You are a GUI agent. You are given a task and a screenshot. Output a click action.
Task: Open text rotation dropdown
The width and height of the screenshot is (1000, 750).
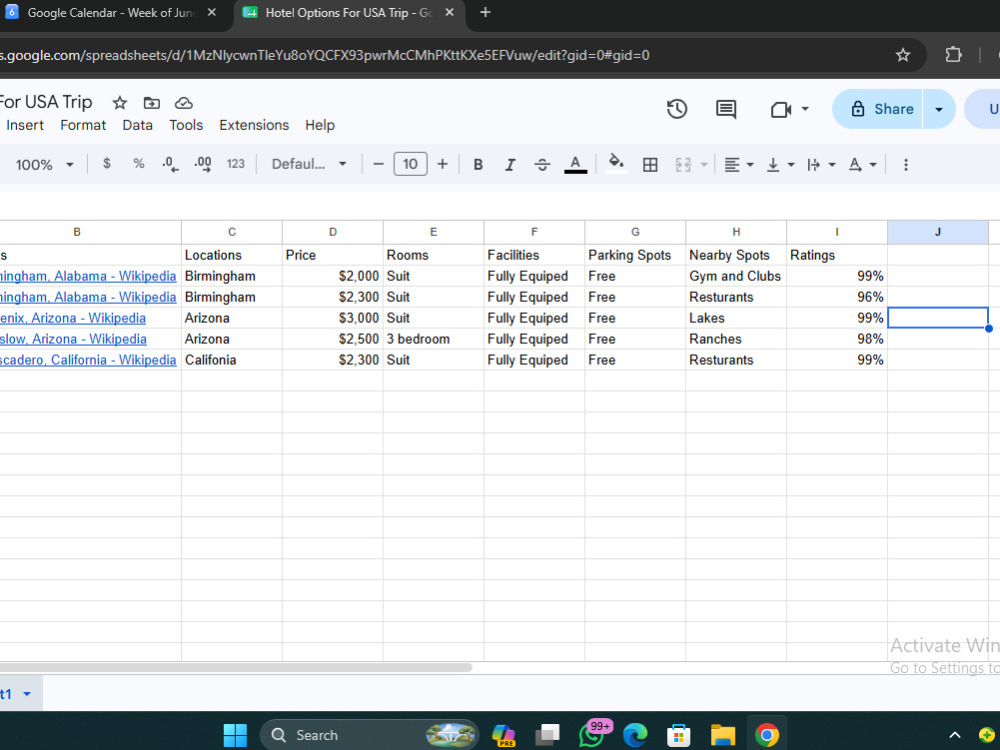(862, 165)
